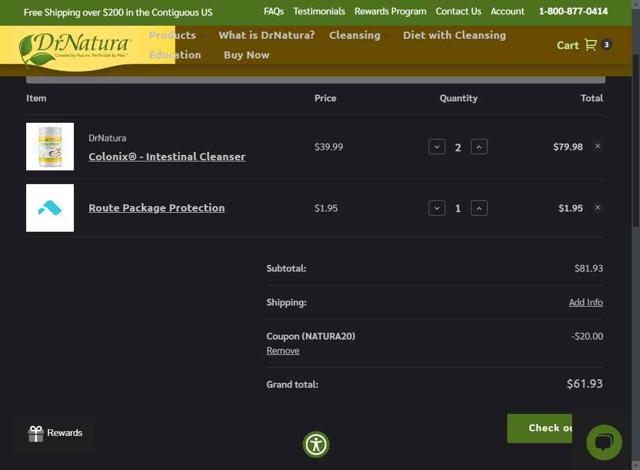The height and width of the screenshot is (470, 640).
Task: Open Route Package Protection link
Action: [x=156, y=208]
